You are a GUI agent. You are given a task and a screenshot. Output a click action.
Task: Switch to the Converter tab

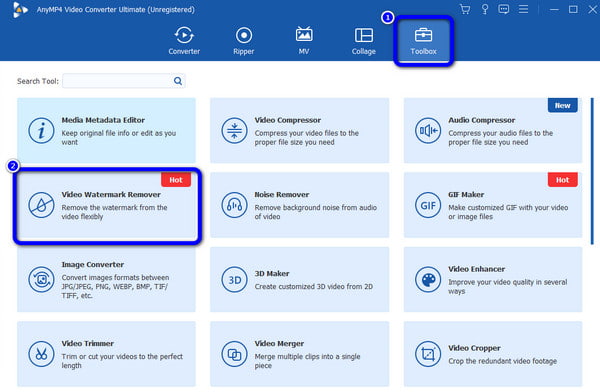[x=184, y=41]
